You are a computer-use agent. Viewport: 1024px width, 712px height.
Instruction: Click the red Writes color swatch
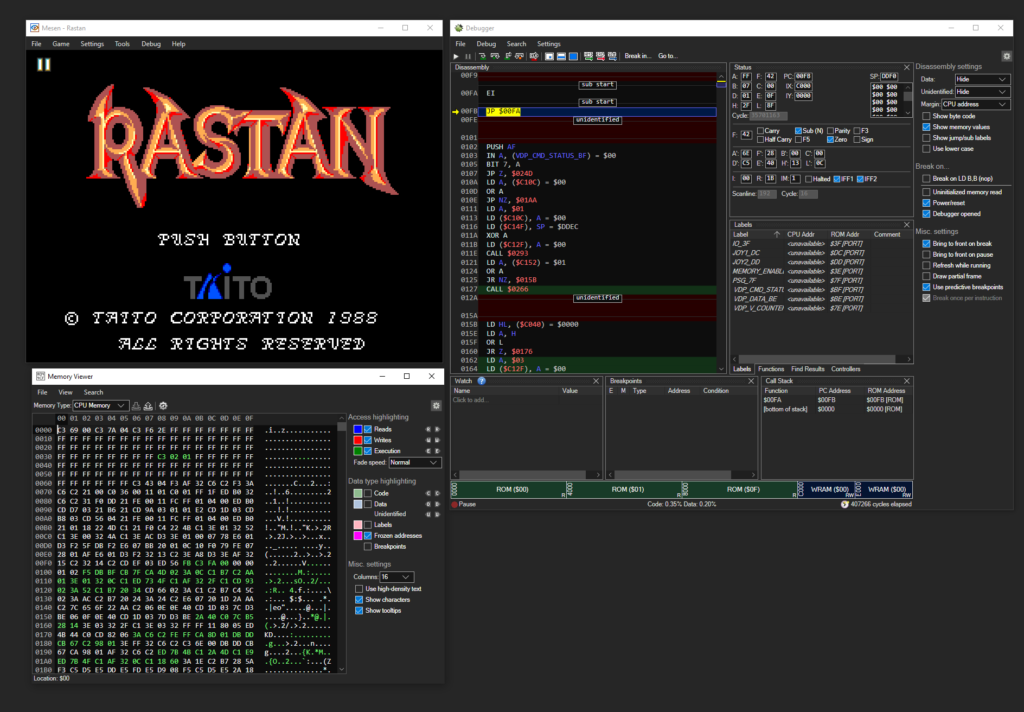(357, 440)
